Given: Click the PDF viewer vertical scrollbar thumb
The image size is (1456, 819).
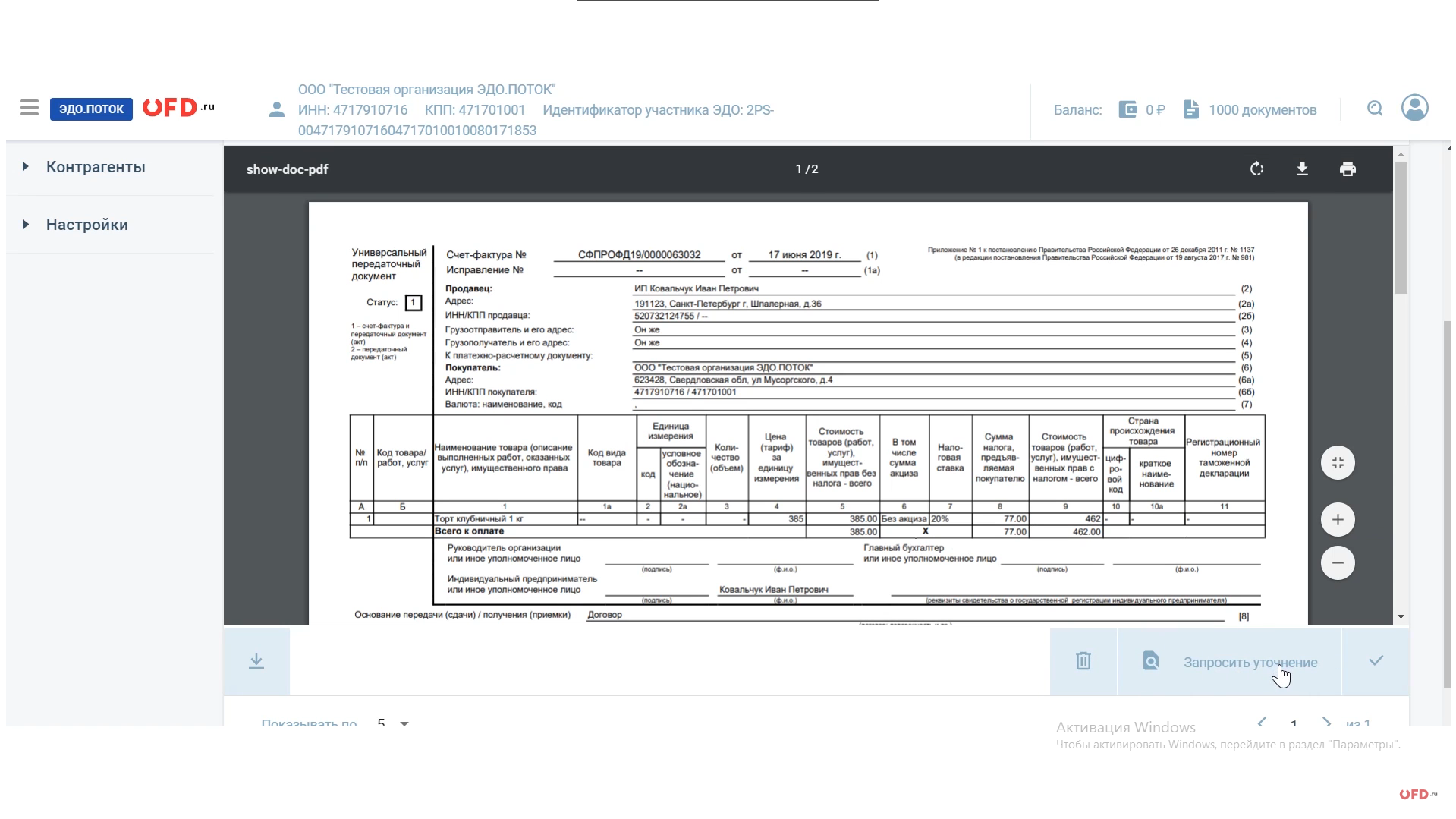Looking at the screenshot, I should (1401, 228).
